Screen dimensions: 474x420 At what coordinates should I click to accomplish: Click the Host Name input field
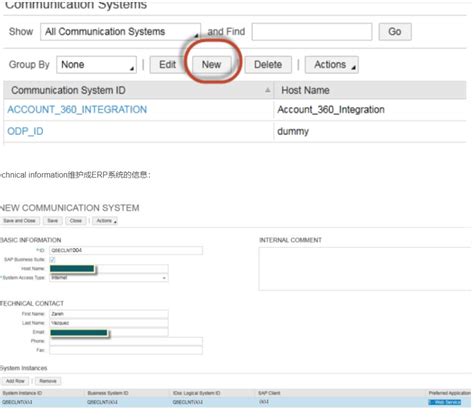[109, 269]
